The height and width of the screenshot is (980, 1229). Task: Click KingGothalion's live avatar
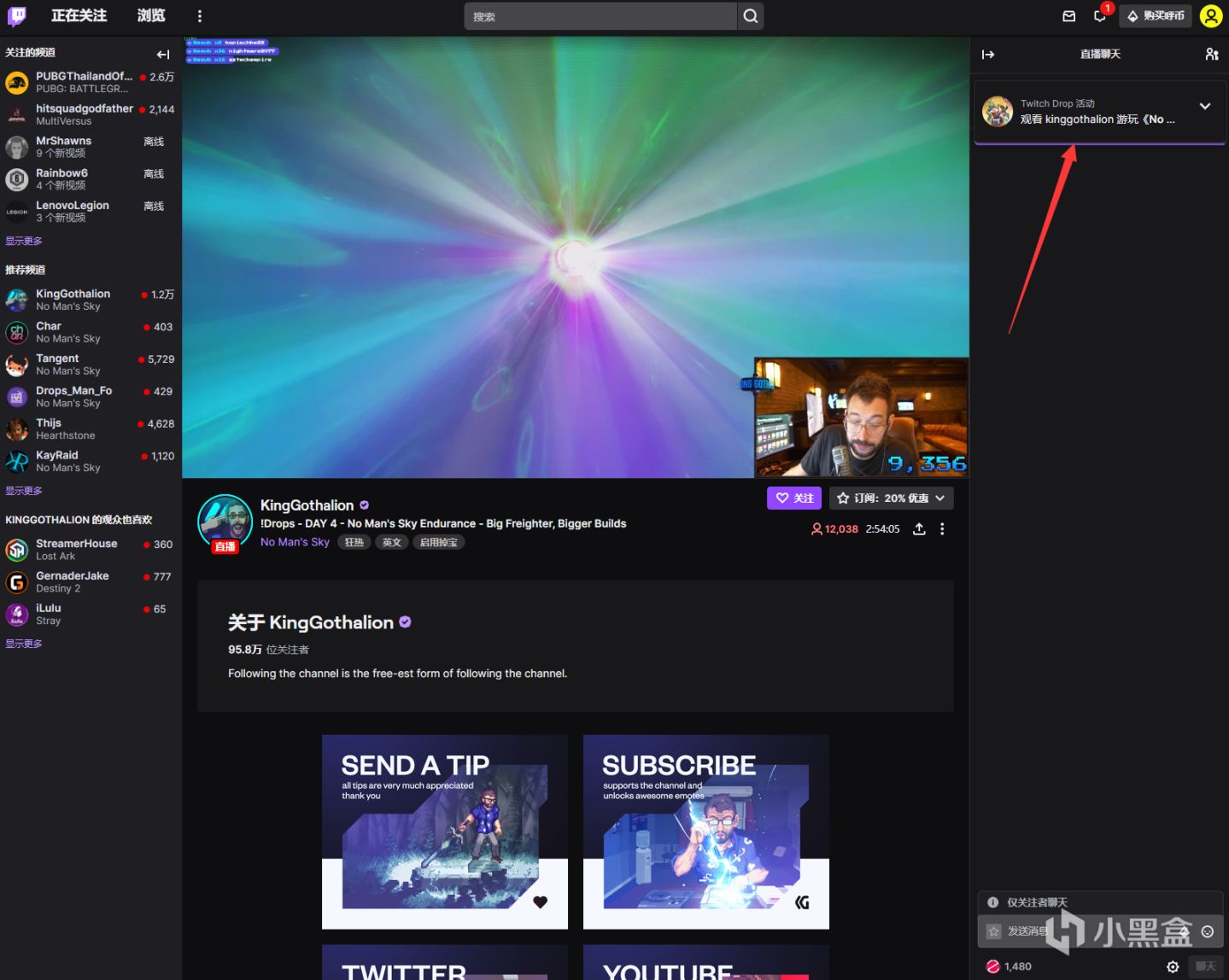pyautogui.click(x=225, y=522)
